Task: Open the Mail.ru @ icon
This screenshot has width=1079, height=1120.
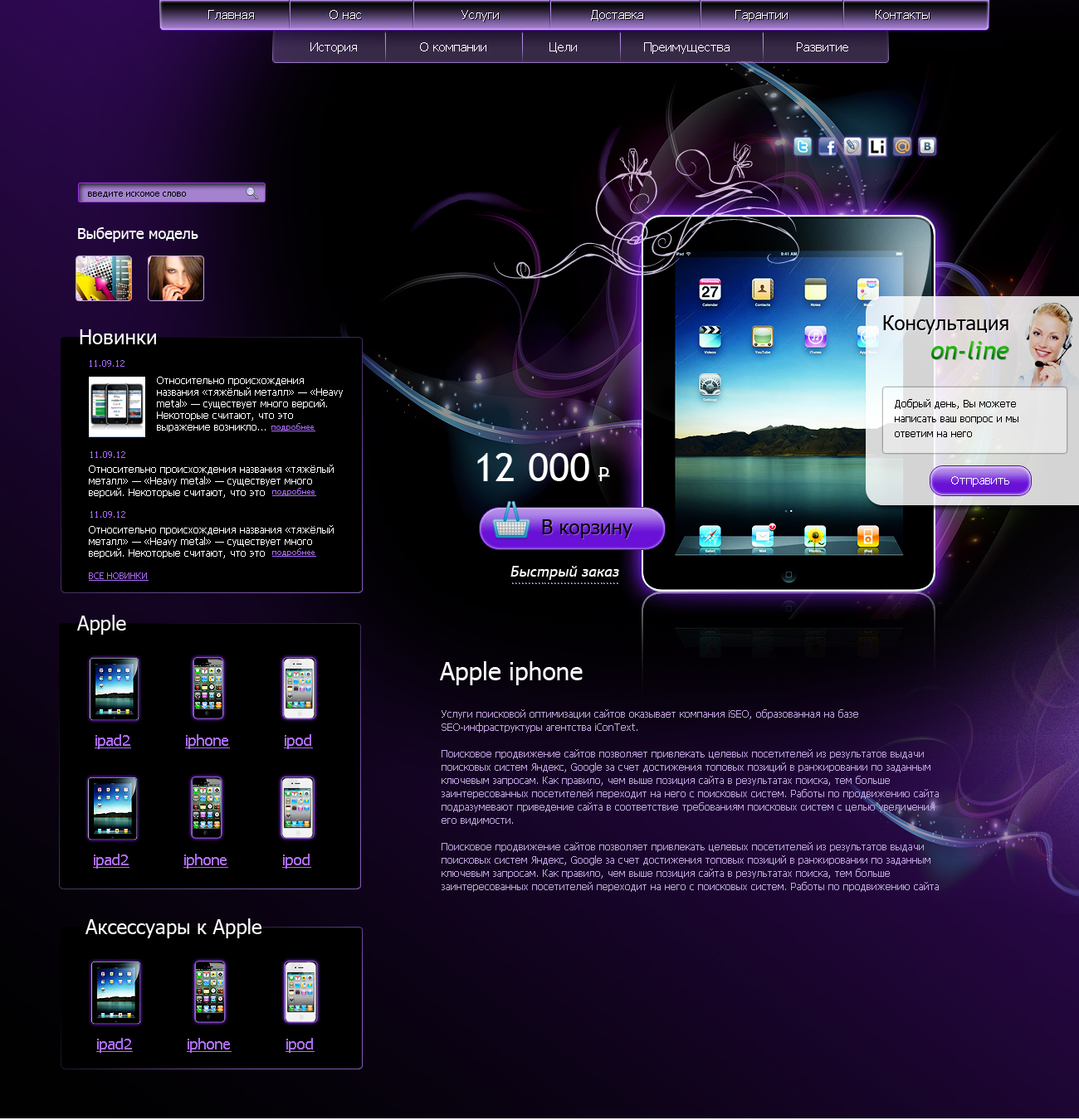Action: pos(902,147)
